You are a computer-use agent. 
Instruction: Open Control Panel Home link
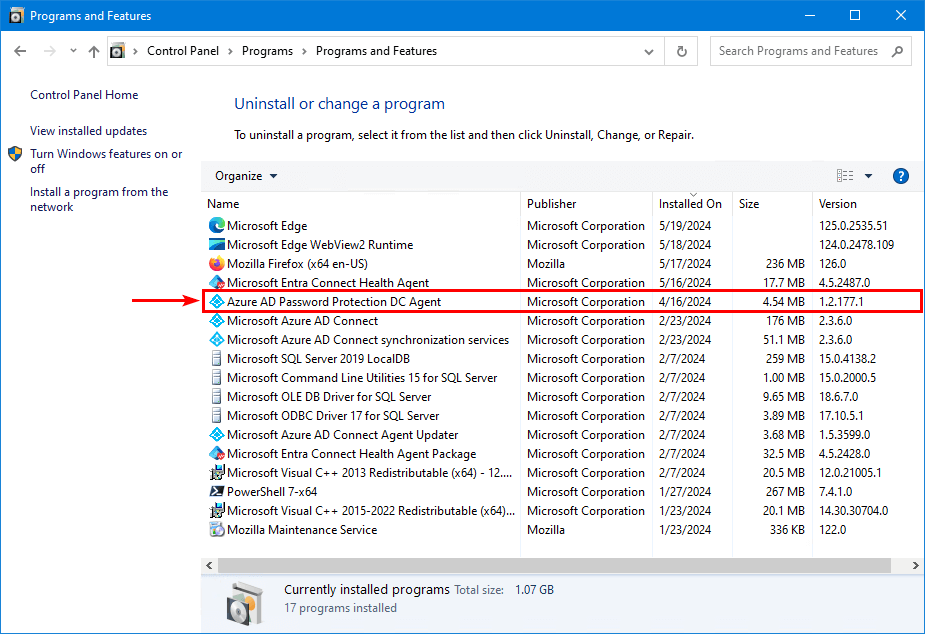click(x=84, y=95)
